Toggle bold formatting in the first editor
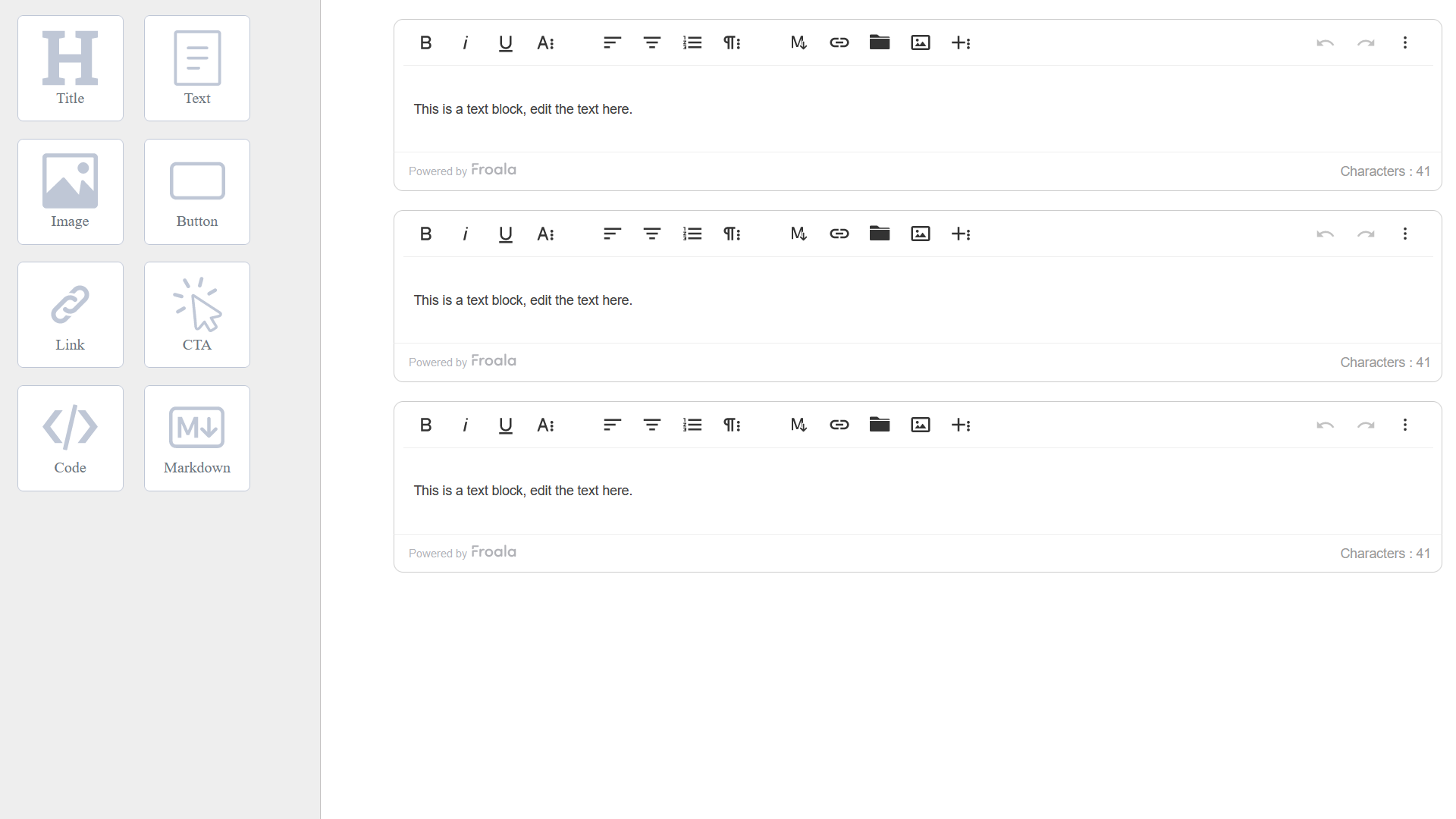 pyautogui.click(x=425, y=42)
